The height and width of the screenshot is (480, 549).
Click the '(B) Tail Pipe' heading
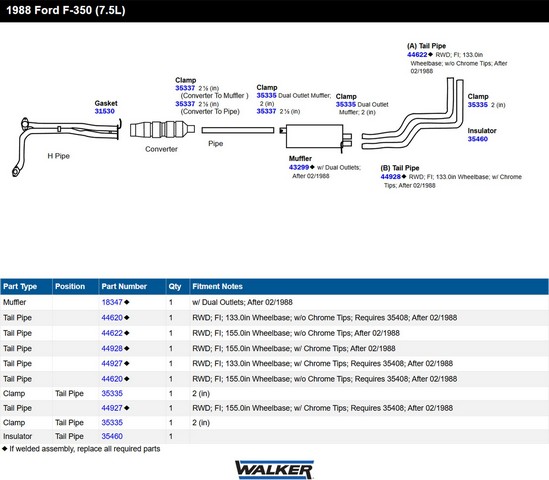pyautogui.click(x=400, y=168)
